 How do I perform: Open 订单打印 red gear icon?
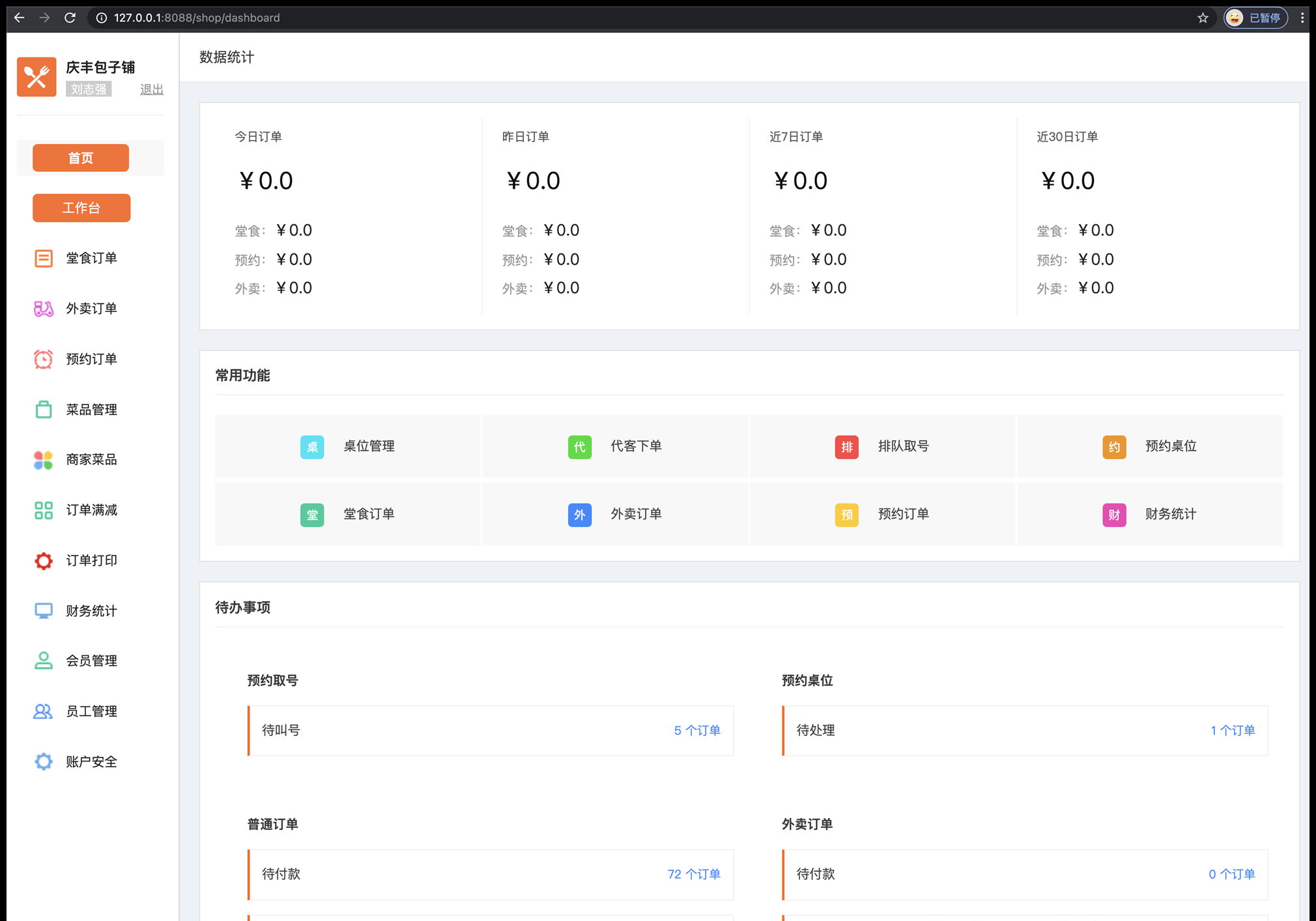(43, 561)
